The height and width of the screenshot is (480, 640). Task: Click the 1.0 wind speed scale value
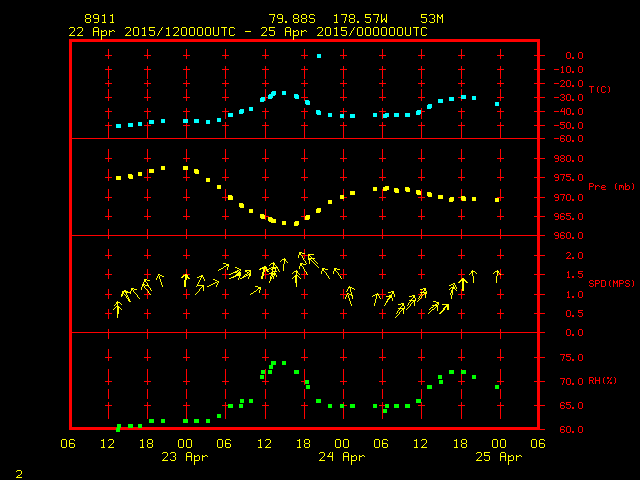pyautogui.click(x=574, y=295)
